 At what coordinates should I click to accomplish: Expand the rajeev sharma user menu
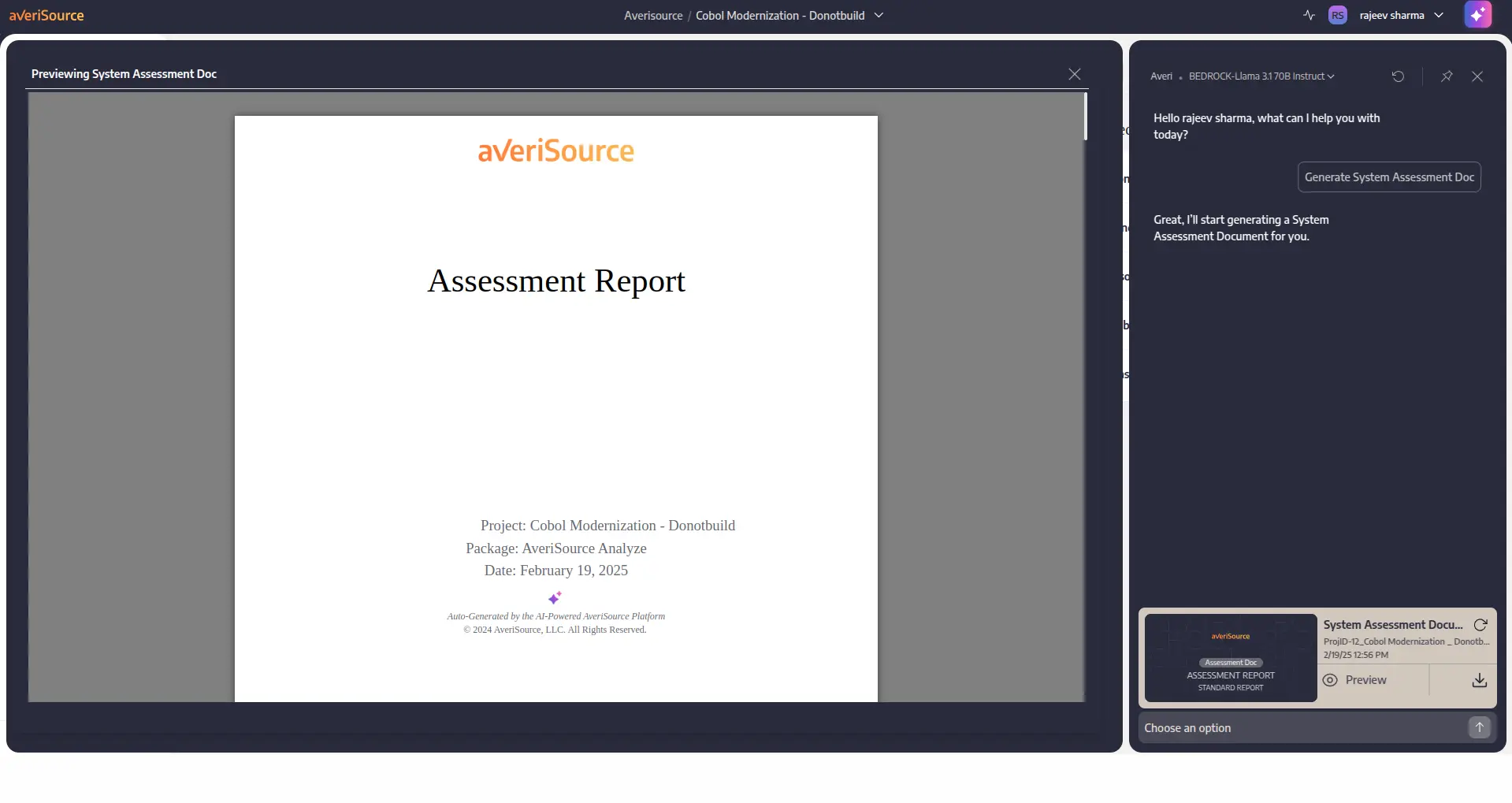pyautogui.click(x=1401, y=15)
